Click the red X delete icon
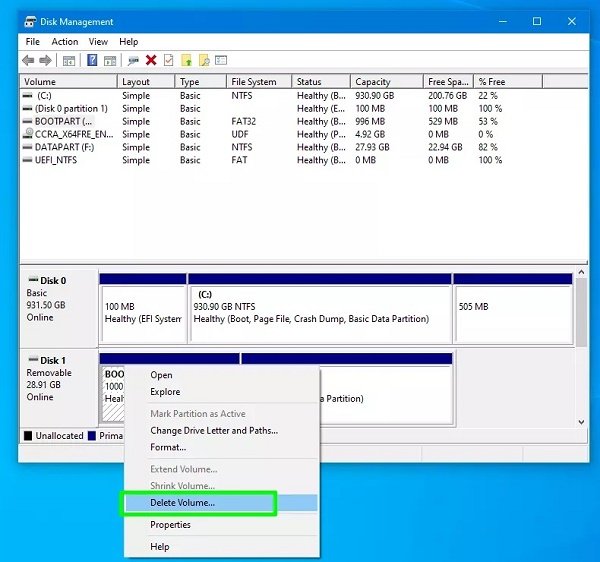Image resolution: width=600 pixels, height=562 pixels. (151, 60)
